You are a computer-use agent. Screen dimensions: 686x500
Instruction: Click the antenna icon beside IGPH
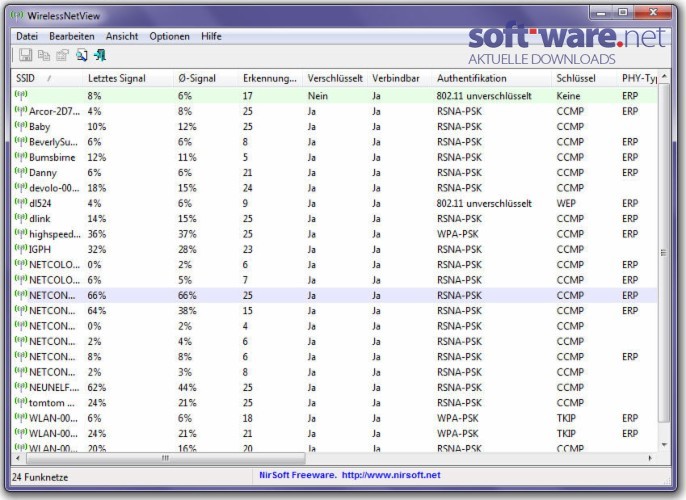click(x=21, y=248)
